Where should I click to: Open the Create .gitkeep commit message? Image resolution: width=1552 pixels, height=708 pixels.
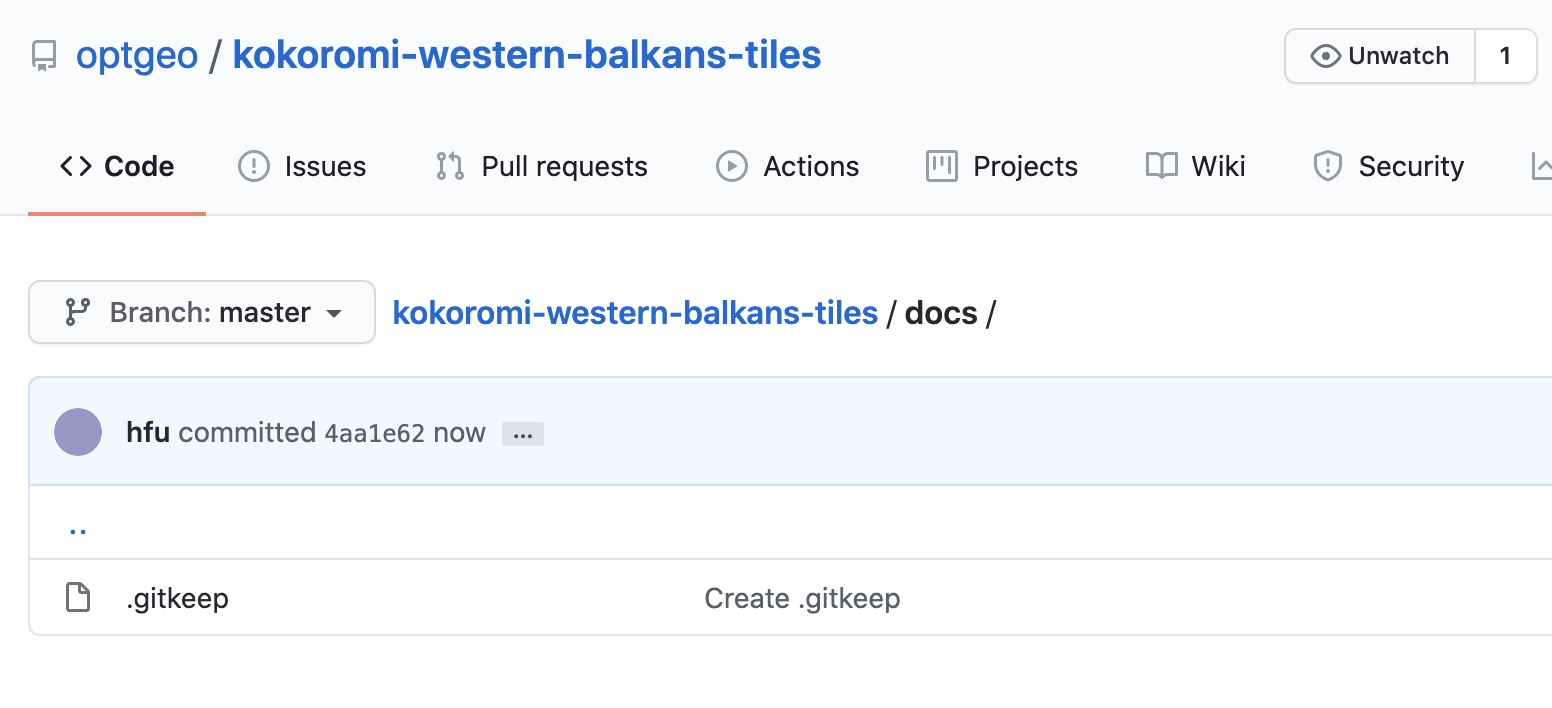[x=802, y=597]
